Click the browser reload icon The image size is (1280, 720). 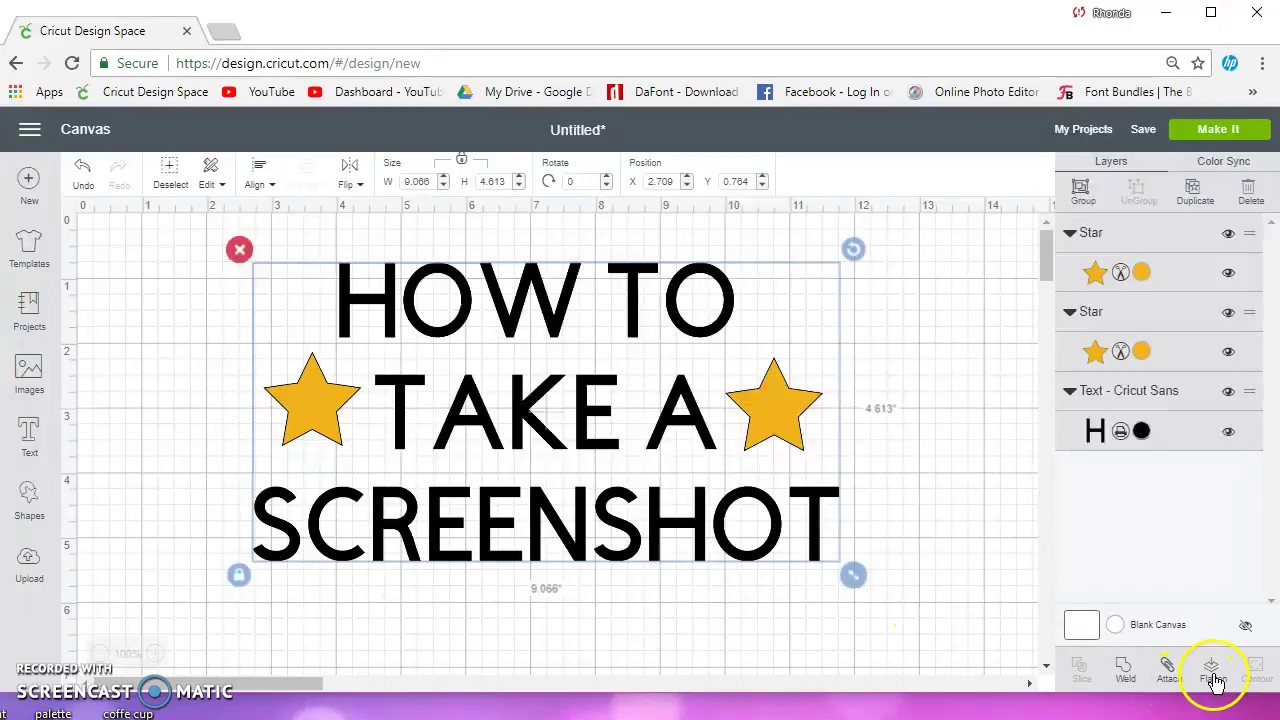72,63
